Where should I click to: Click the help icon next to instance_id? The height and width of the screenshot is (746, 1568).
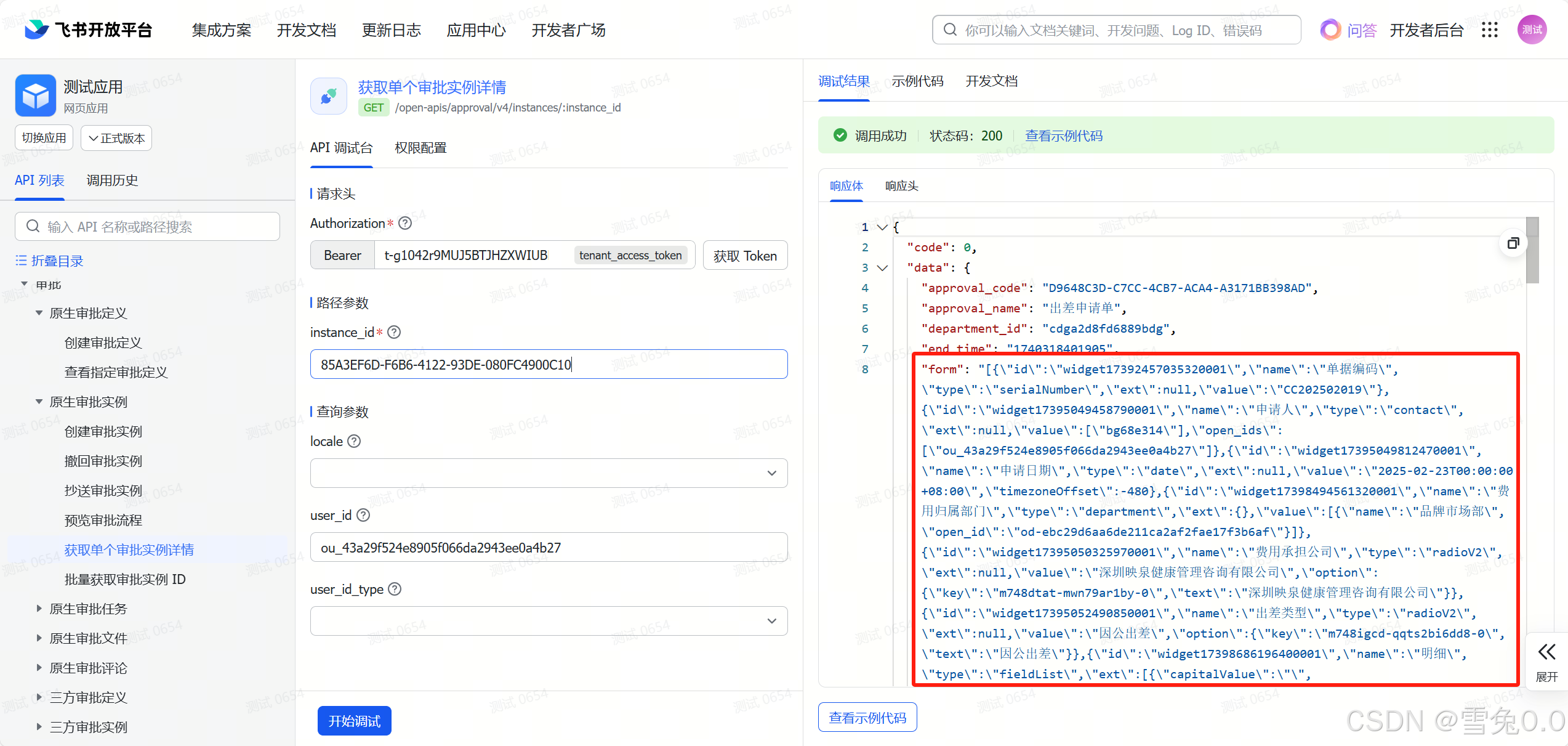tap(394, 332)
